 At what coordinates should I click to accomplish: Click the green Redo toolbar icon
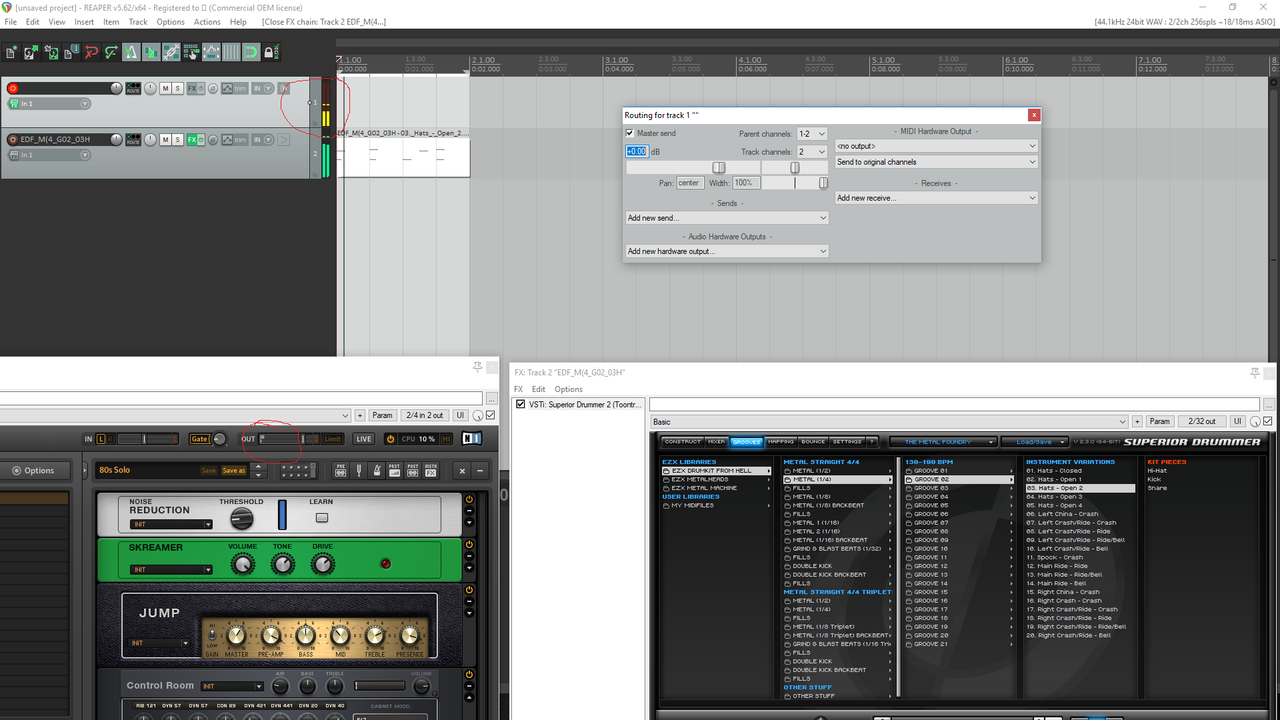pos(111,52)
